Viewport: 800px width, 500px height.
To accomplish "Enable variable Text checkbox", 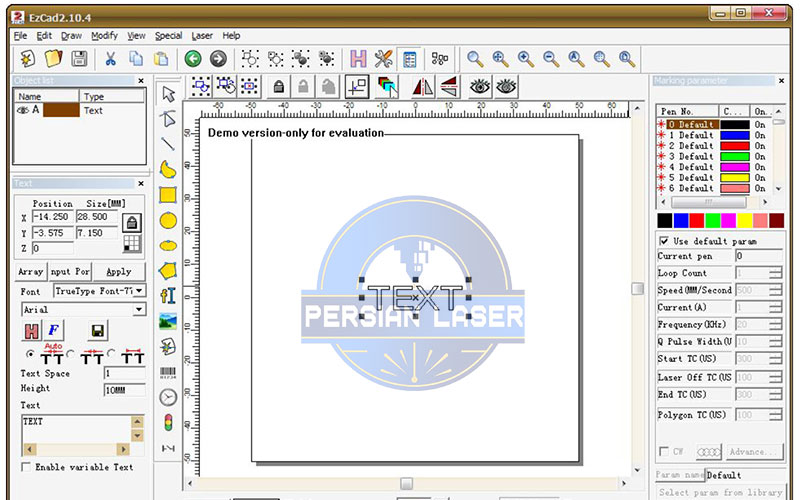I will point(26,466).
